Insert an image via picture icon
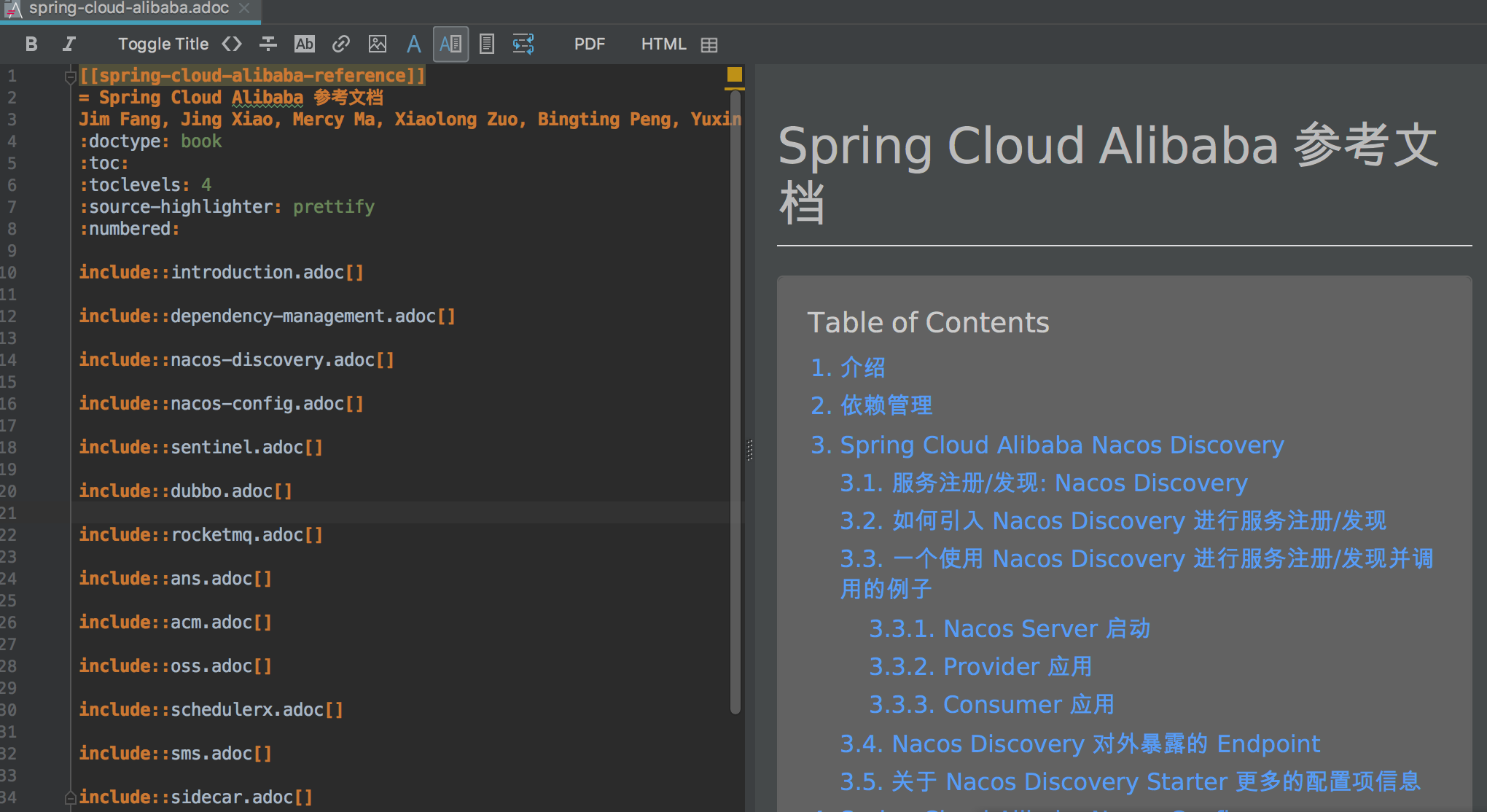Image resolution: width=1487 pixels, height=812 pixels. (x=377, y=44)
